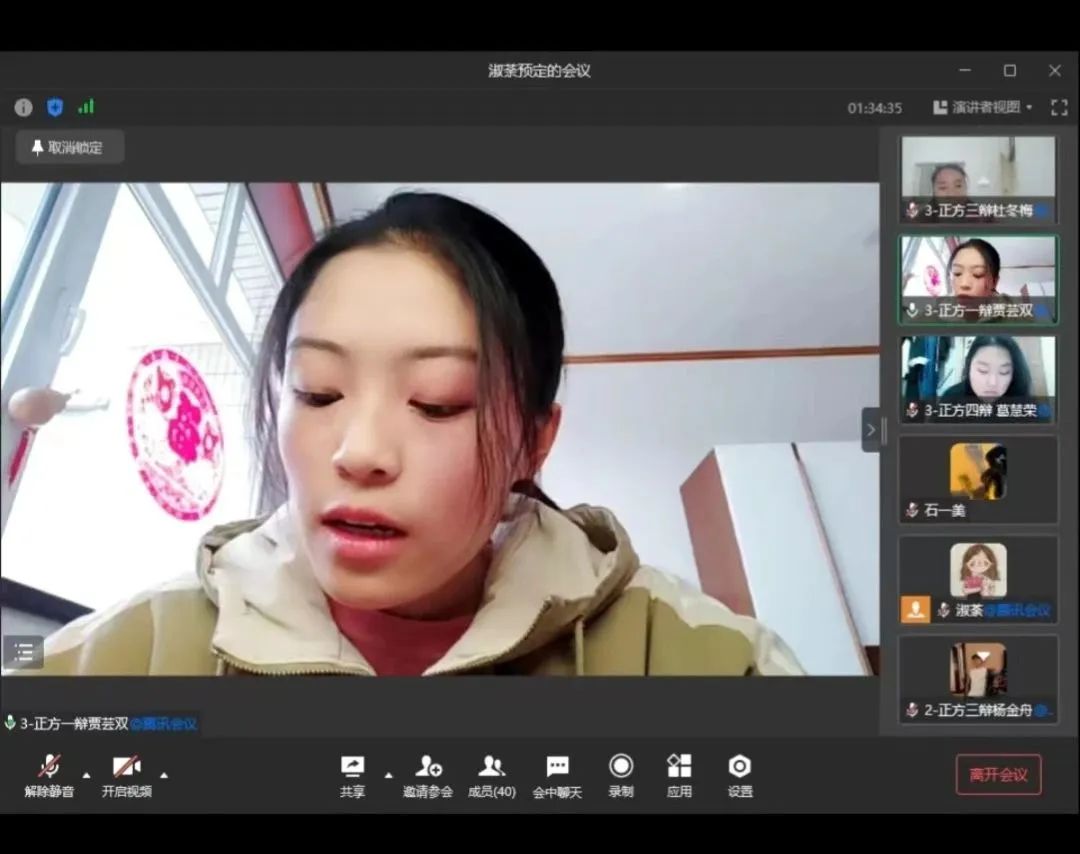Open the speaker view layout dropdown
Screen dimensions: 1080x854
pos(983,108)
